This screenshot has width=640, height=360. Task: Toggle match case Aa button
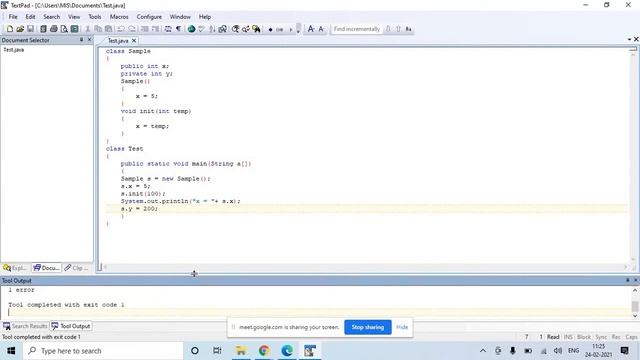tap(408, 29)
